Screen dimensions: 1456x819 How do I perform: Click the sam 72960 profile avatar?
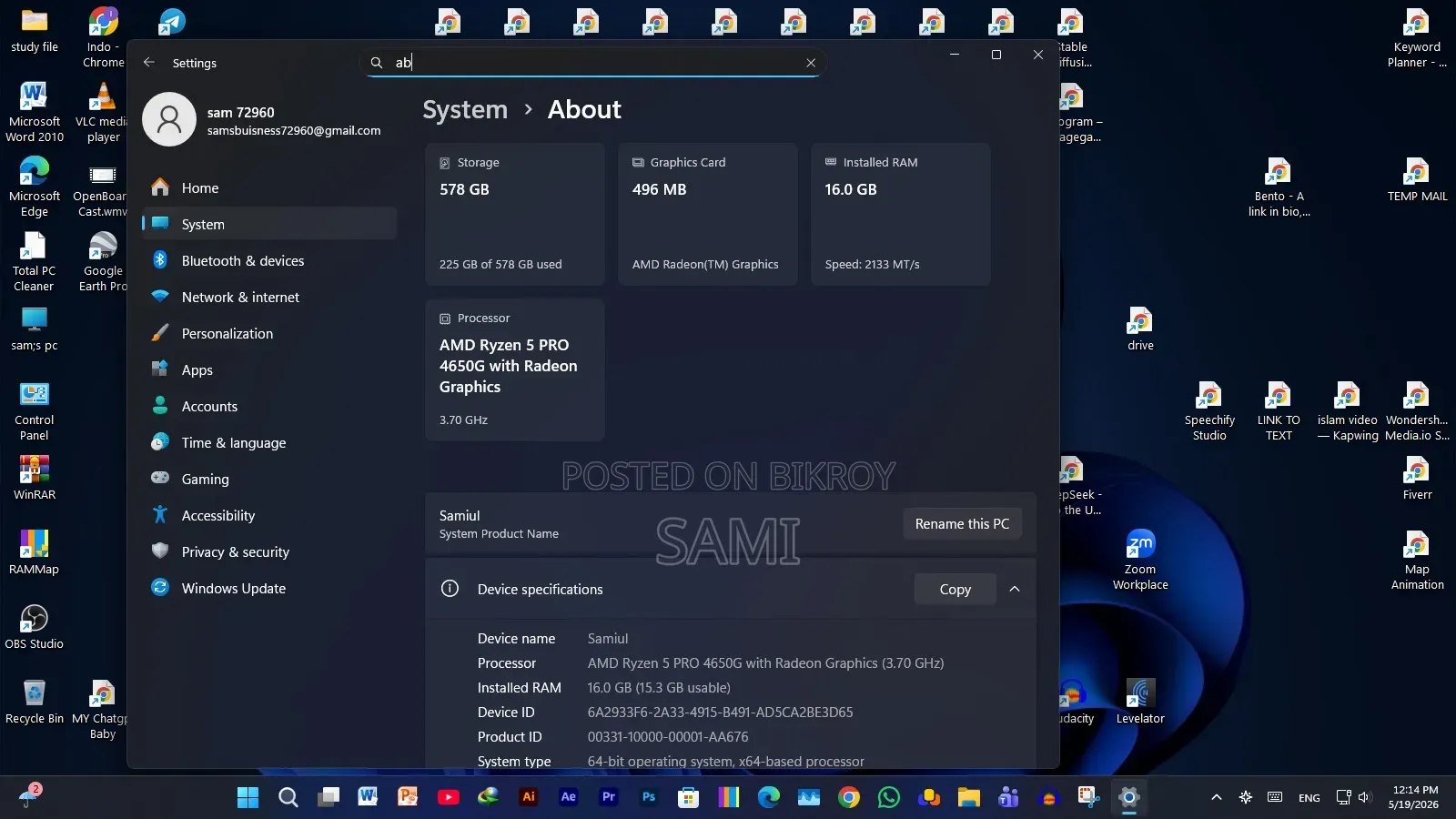click(169, 119)
